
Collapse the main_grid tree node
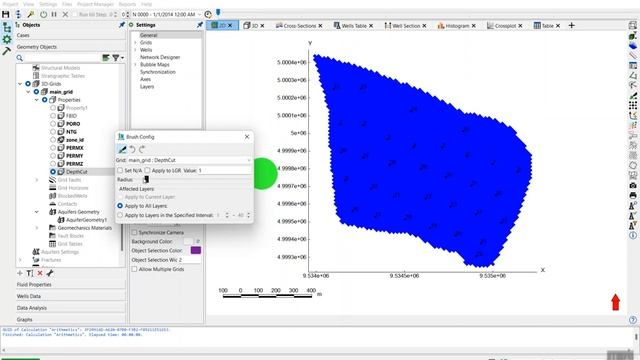28,92
